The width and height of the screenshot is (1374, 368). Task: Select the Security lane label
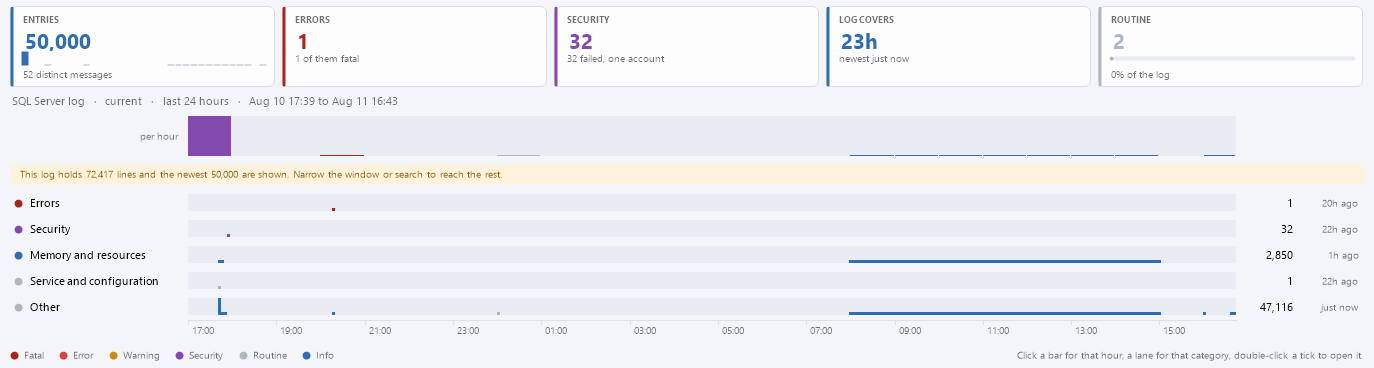[50, 229]
